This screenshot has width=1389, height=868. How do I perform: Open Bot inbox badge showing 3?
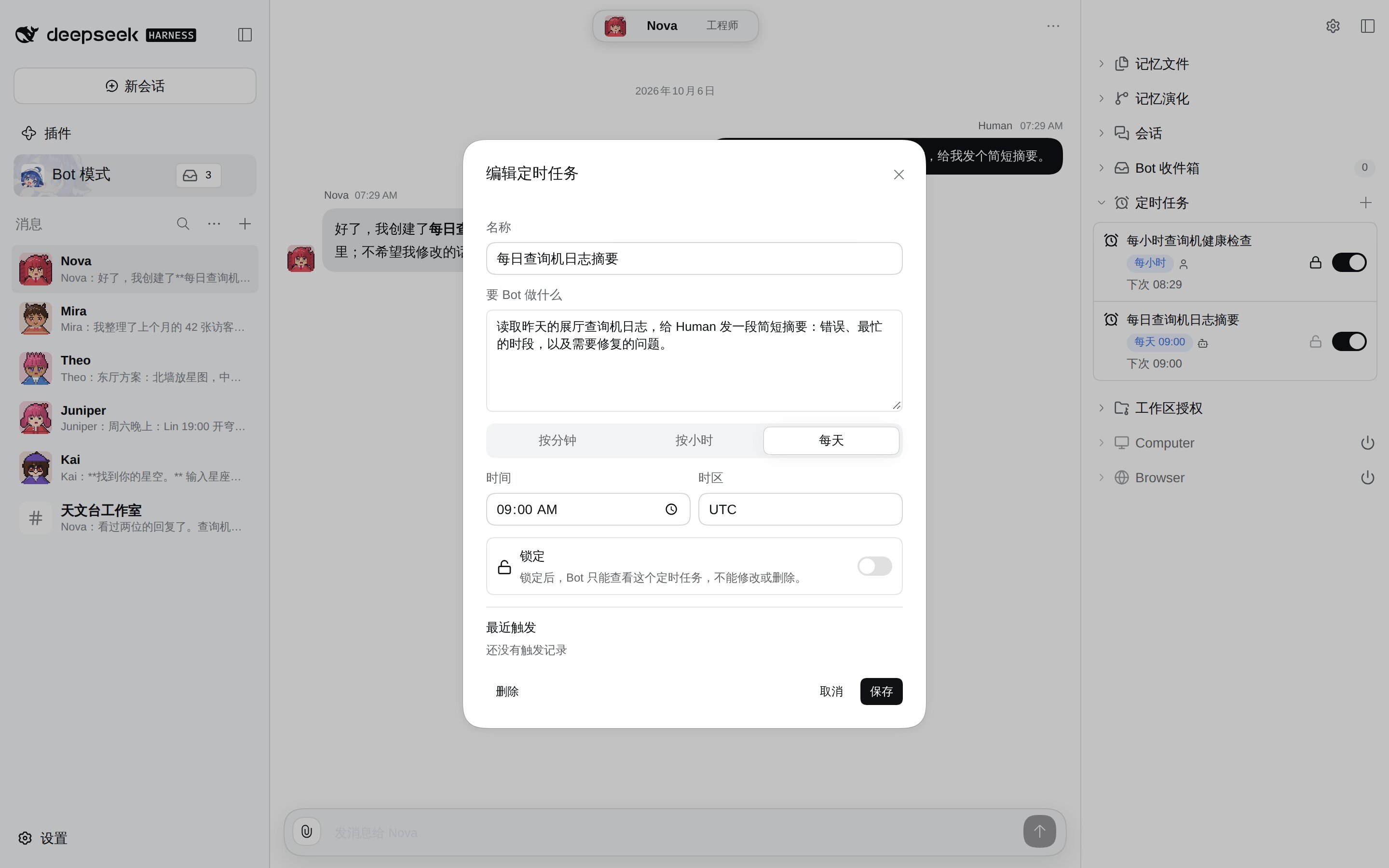198,175
